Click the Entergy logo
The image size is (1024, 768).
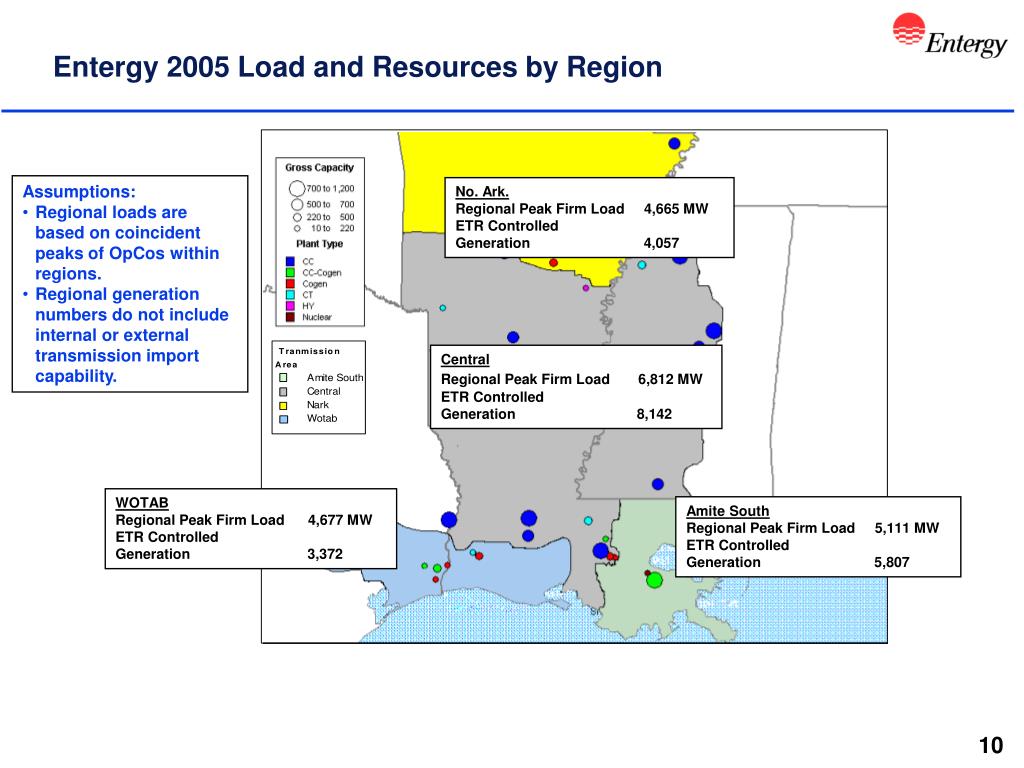tap(950, 35)
